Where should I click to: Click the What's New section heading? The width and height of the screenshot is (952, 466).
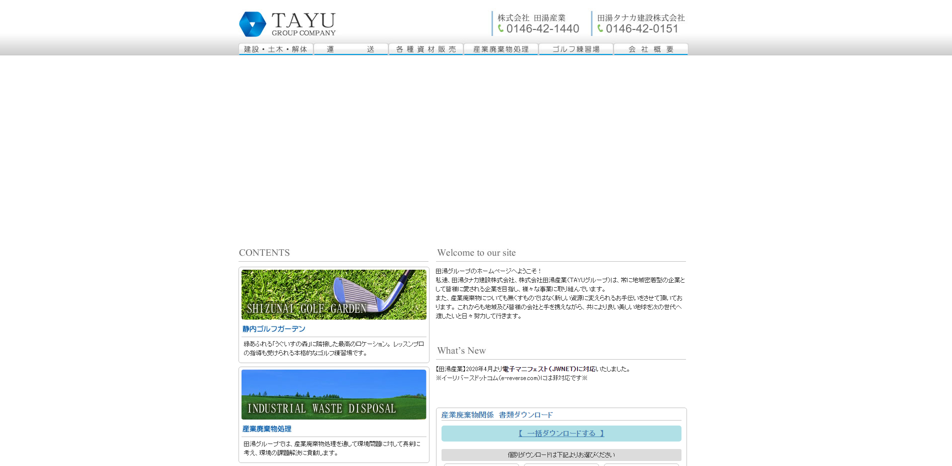461,351
